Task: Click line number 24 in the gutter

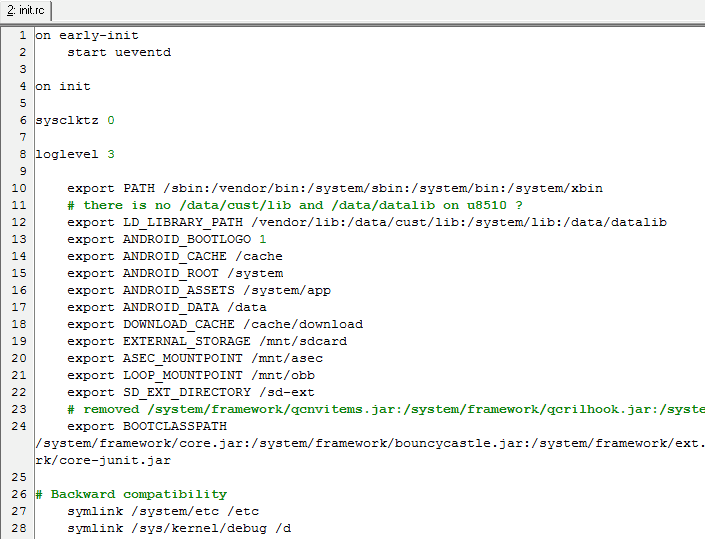Action: click(x=19, y=426)
